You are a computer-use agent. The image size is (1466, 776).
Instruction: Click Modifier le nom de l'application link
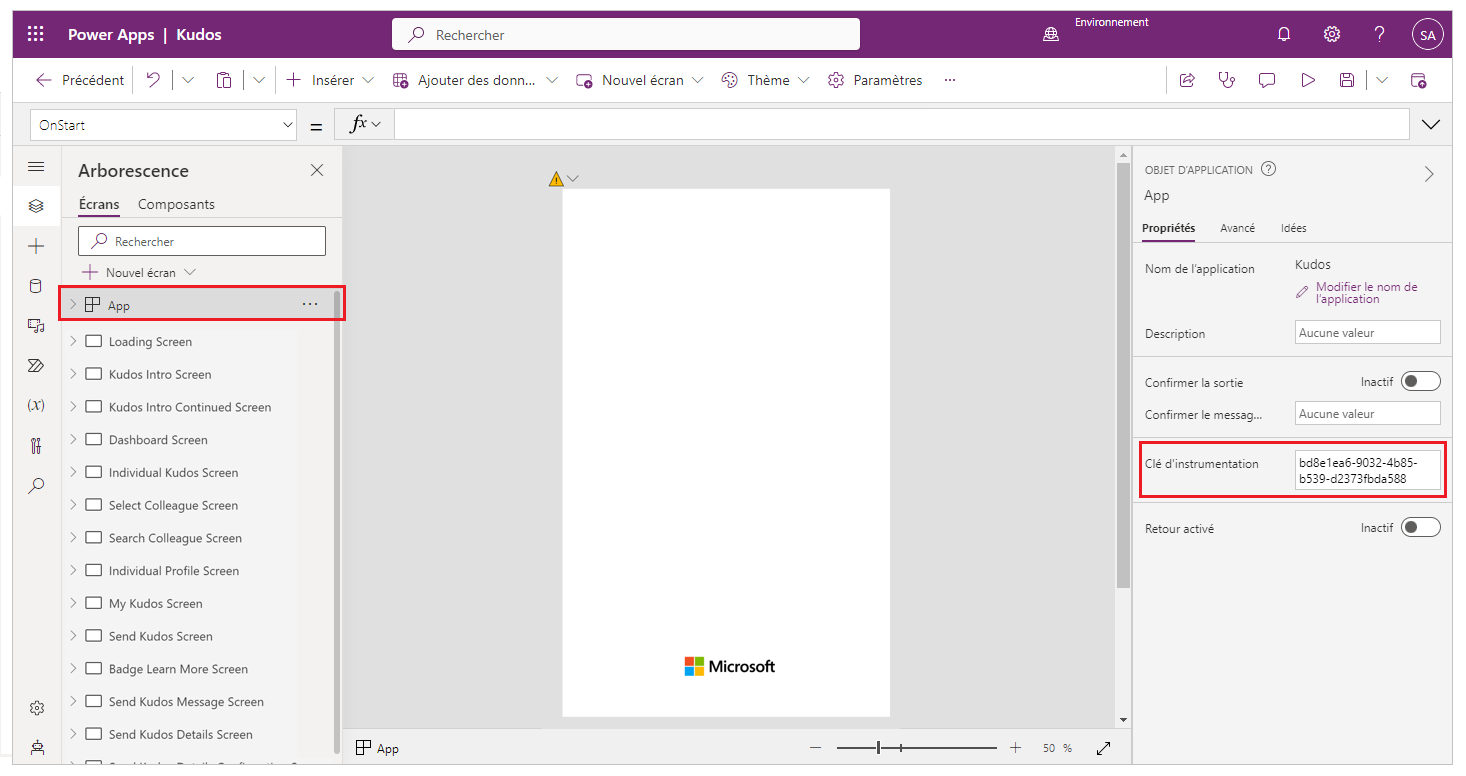click(x=1357, y=293)
